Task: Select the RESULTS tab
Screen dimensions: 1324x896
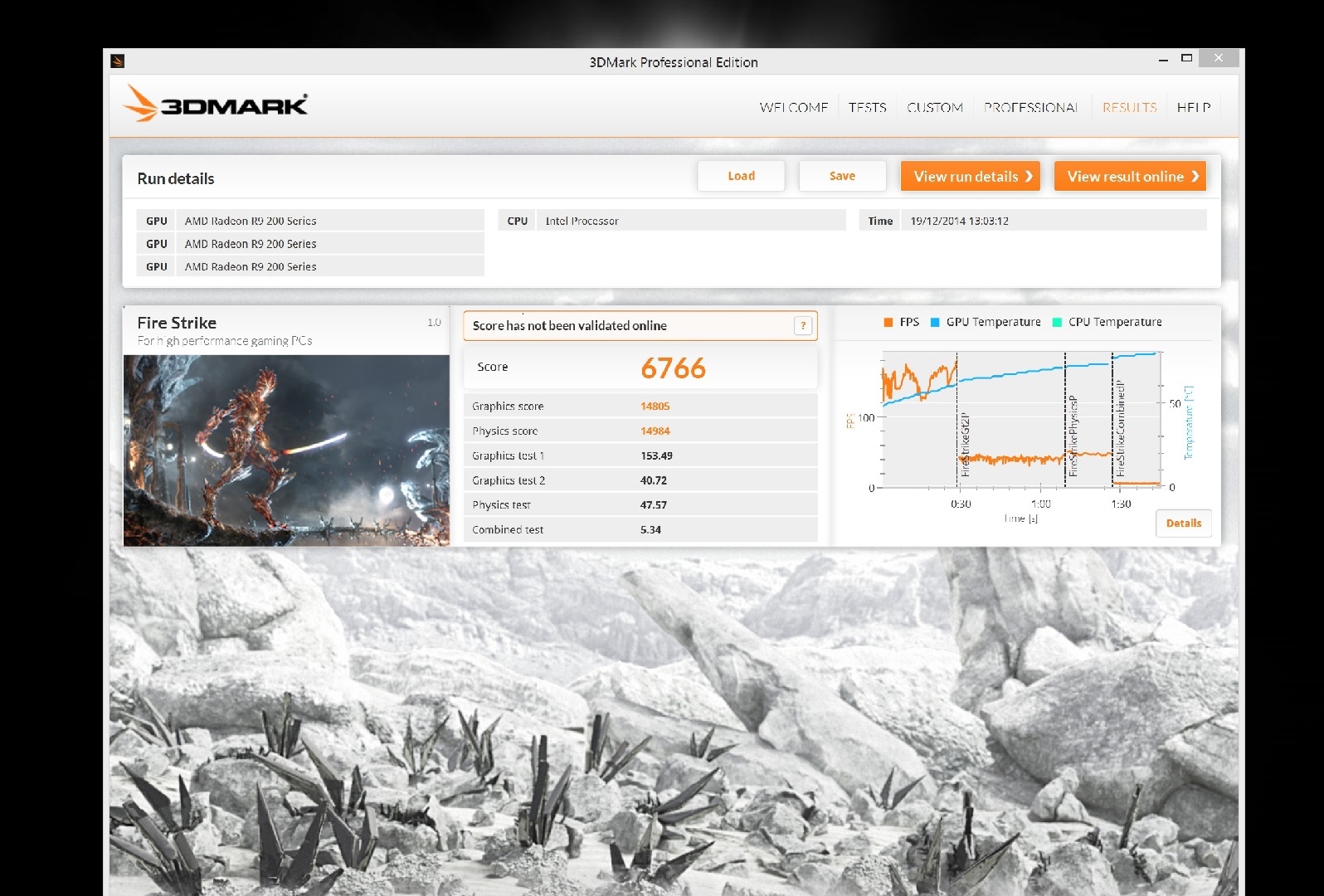Action: pyautogui.click(x=1130, y=107)
